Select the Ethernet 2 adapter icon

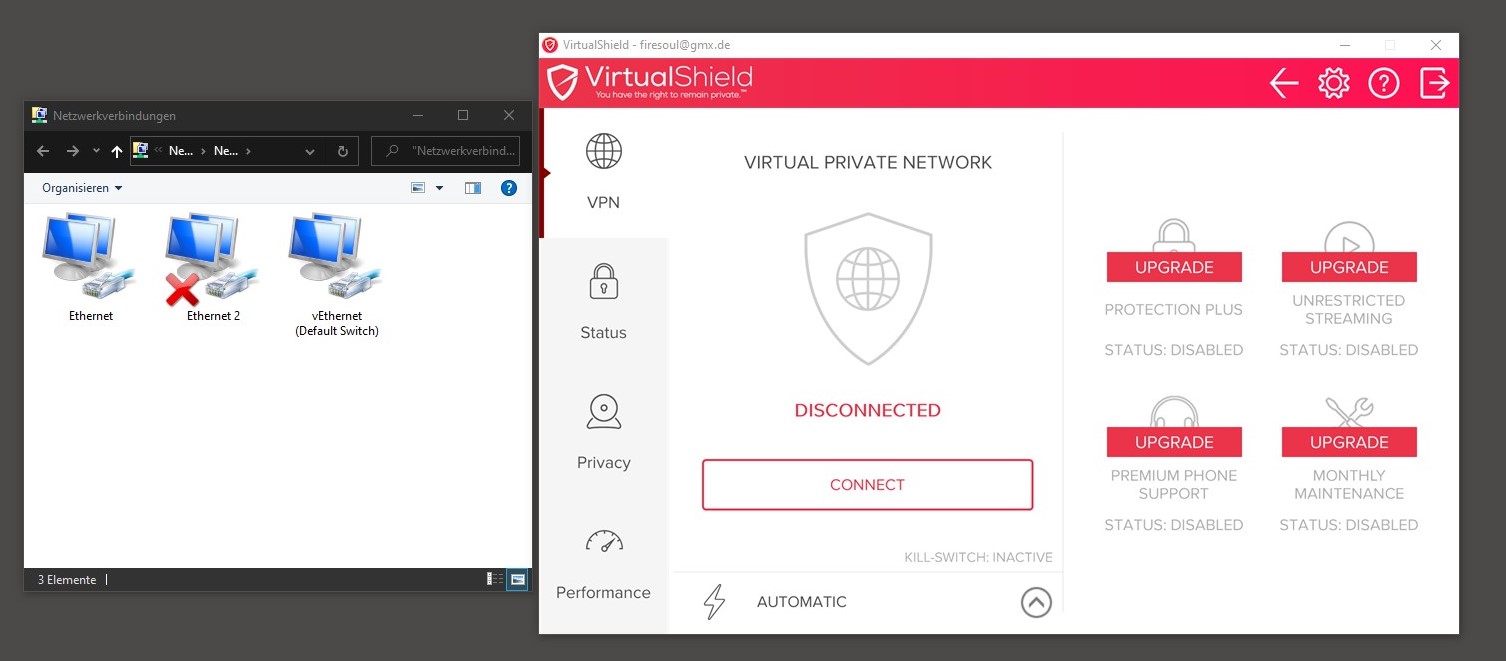coord(213,268)
